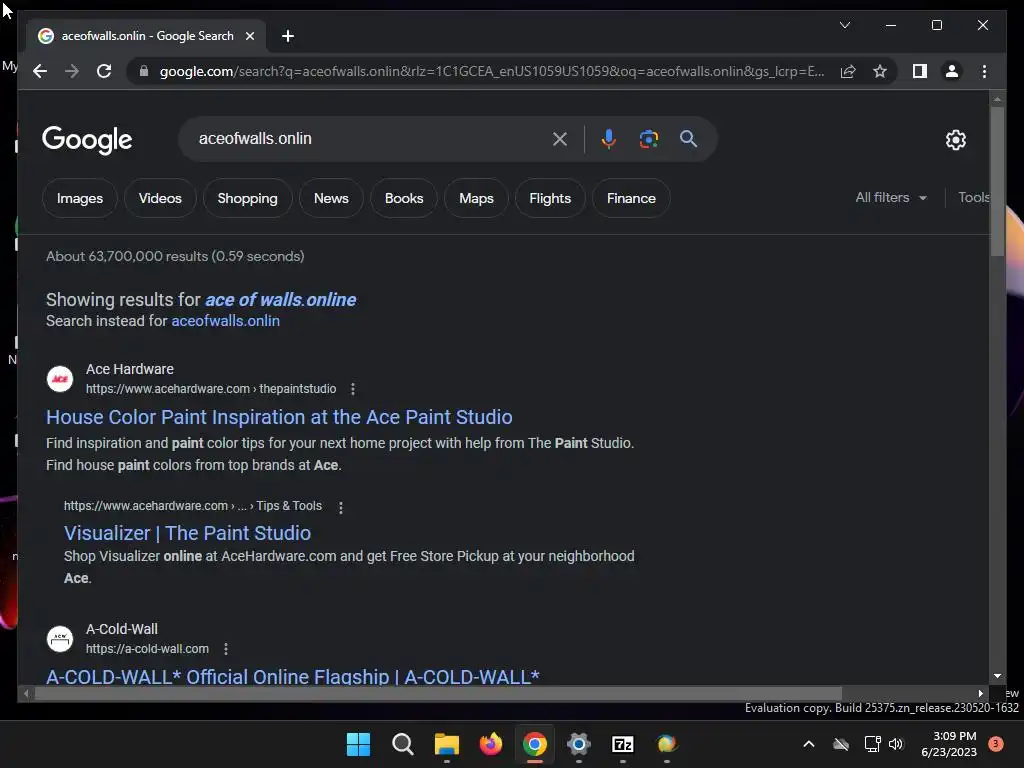Click acehardware.com thepaintstudio URL
This screenshot has width=1024, height=768.
coord(211,389)
